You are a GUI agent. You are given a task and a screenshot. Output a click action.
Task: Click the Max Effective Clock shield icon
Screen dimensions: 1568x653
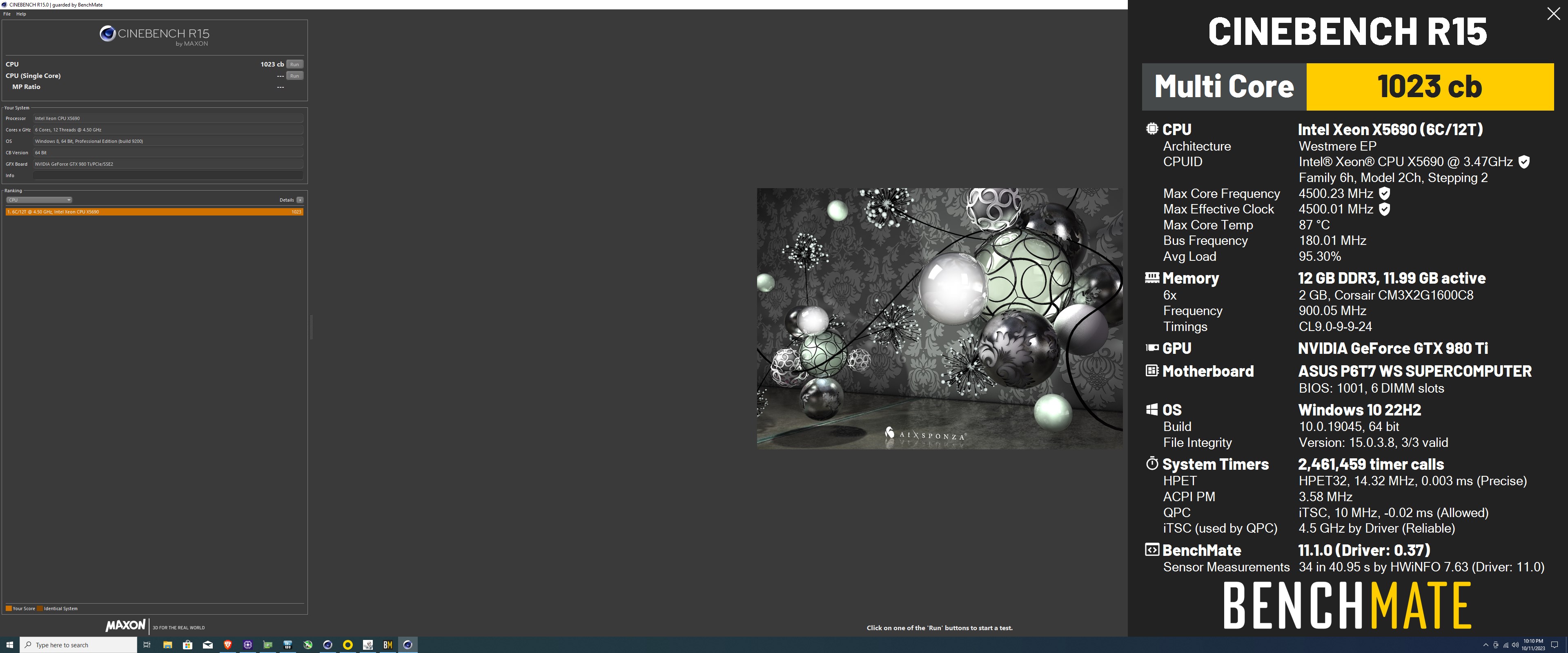pos(1384,209)
